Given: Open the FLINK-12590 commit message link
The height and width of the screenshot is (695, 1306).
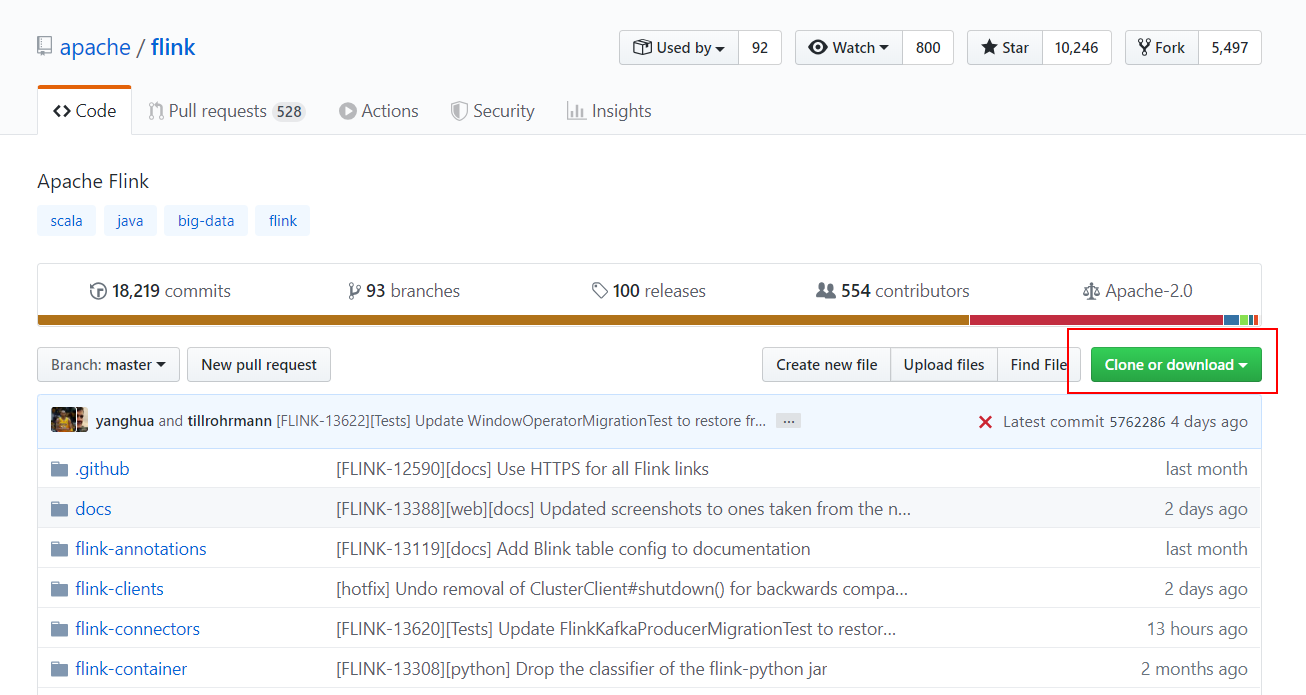Looking at the screenshot, I should pos(522,469).
